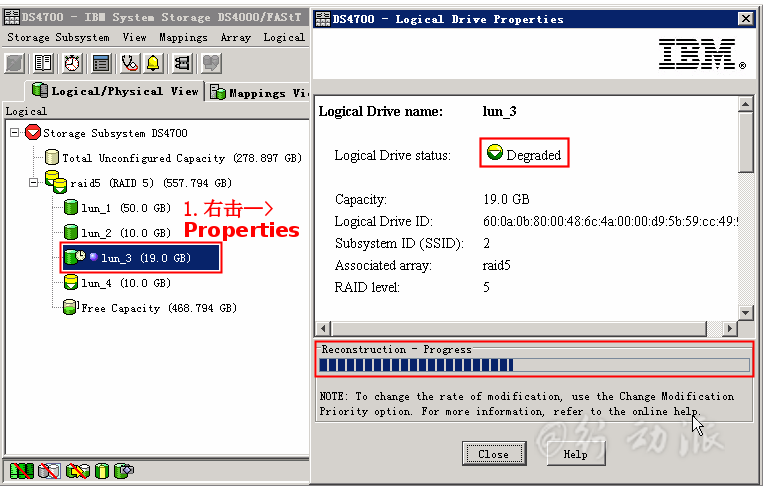The height and width of the screenshot is (486, 763).
Task: Click the Logical Drive Properties dialog title icon
Action: pyautogui.click(x=323, y=19)
